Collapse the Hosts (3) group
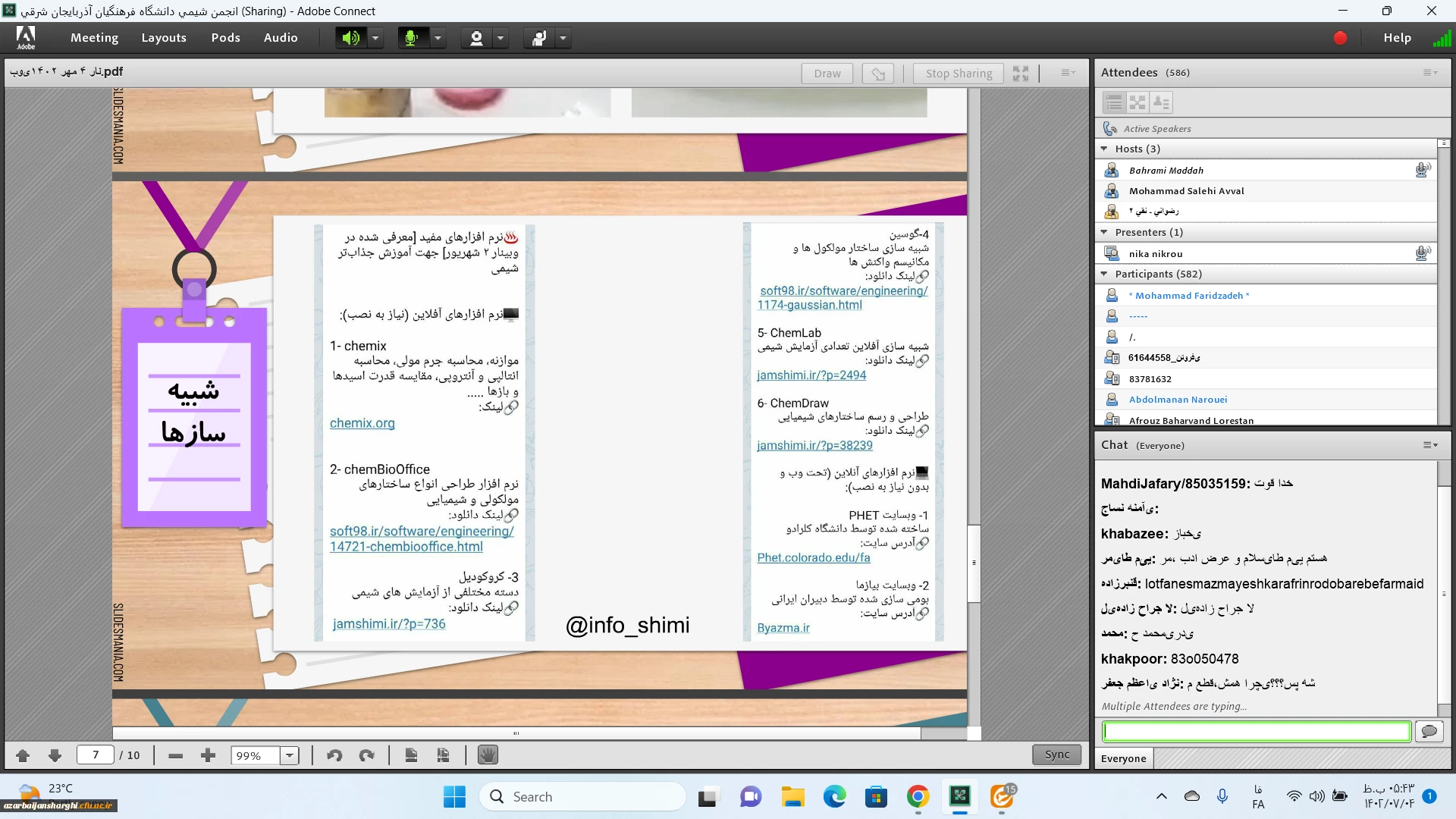Viewport: 1456px width, 819px height. [1104, 149]
